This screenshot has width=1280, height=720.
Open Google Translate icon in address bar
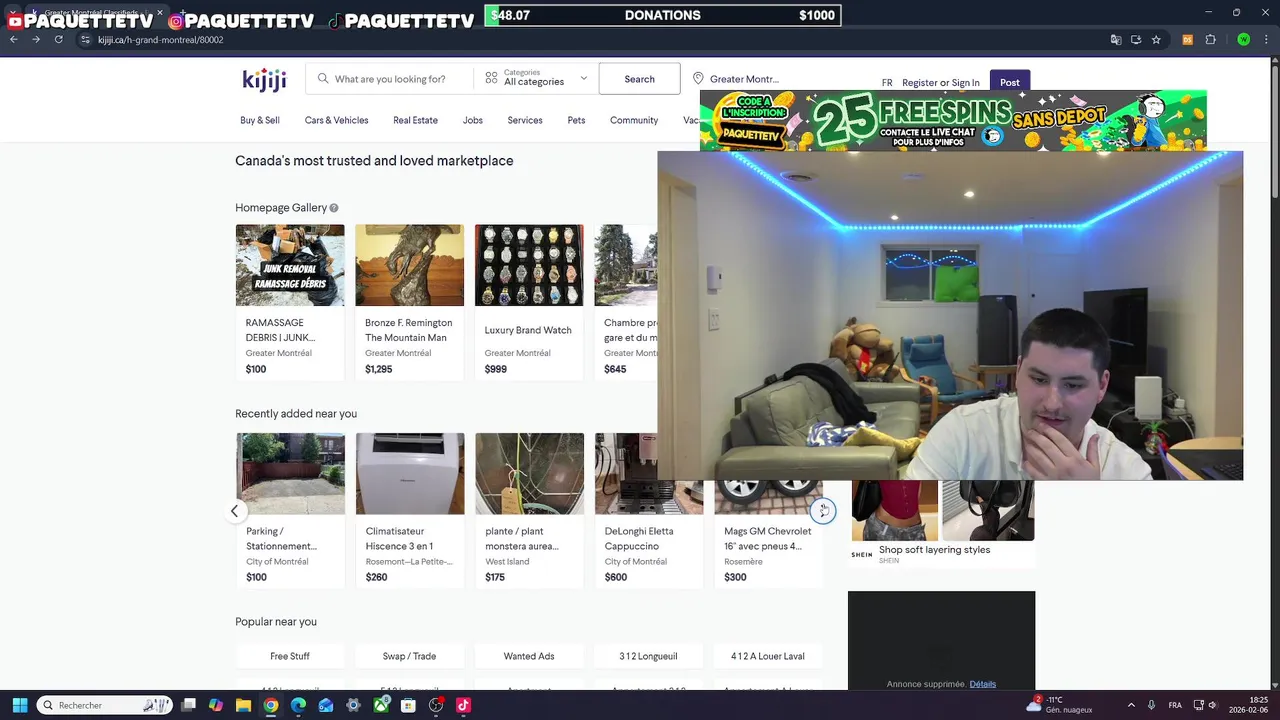pos(1116,40)
